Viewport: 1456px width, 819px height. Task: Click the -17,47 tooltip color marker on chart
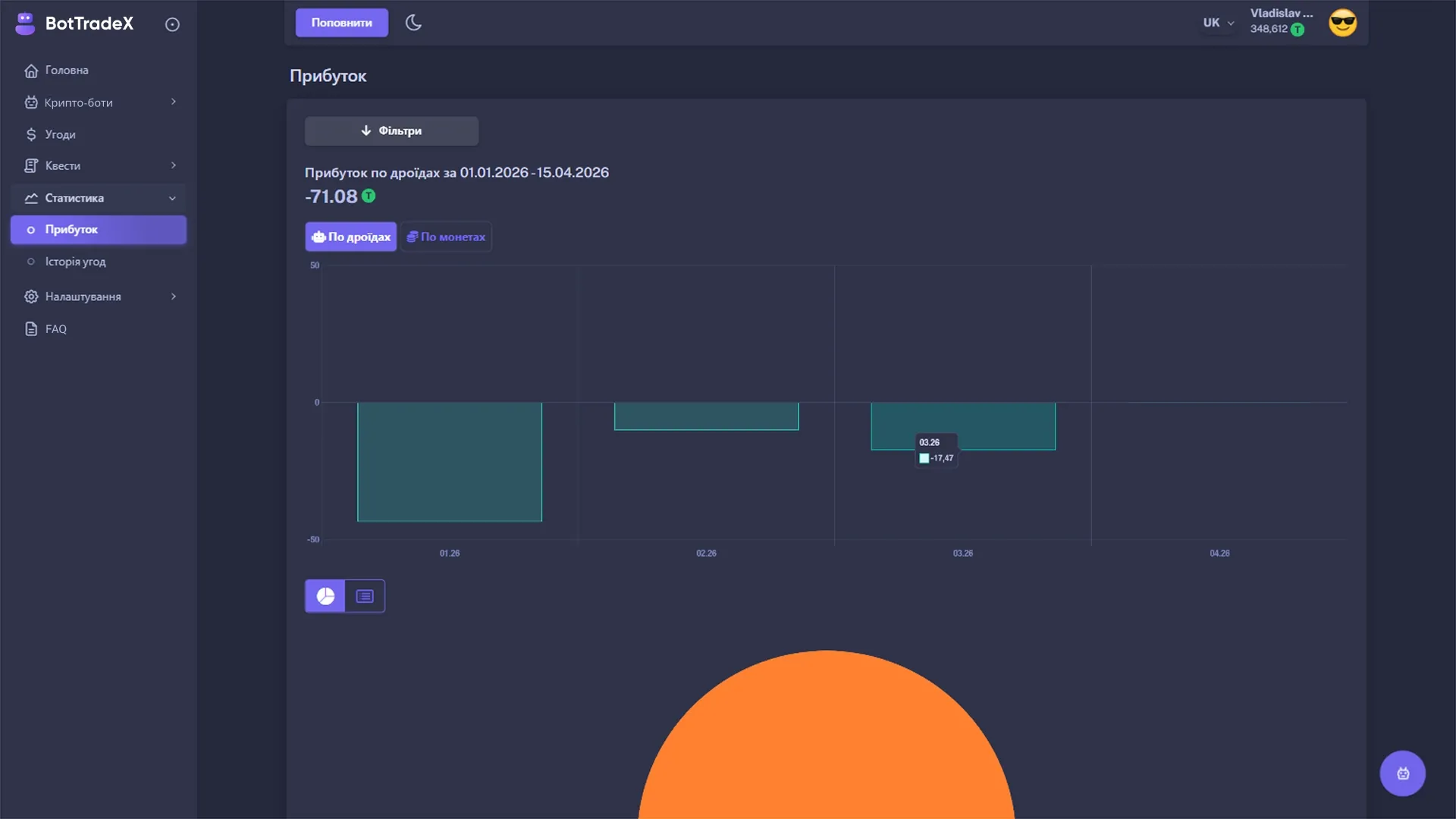pyautogui.click(x=924, y=458)
